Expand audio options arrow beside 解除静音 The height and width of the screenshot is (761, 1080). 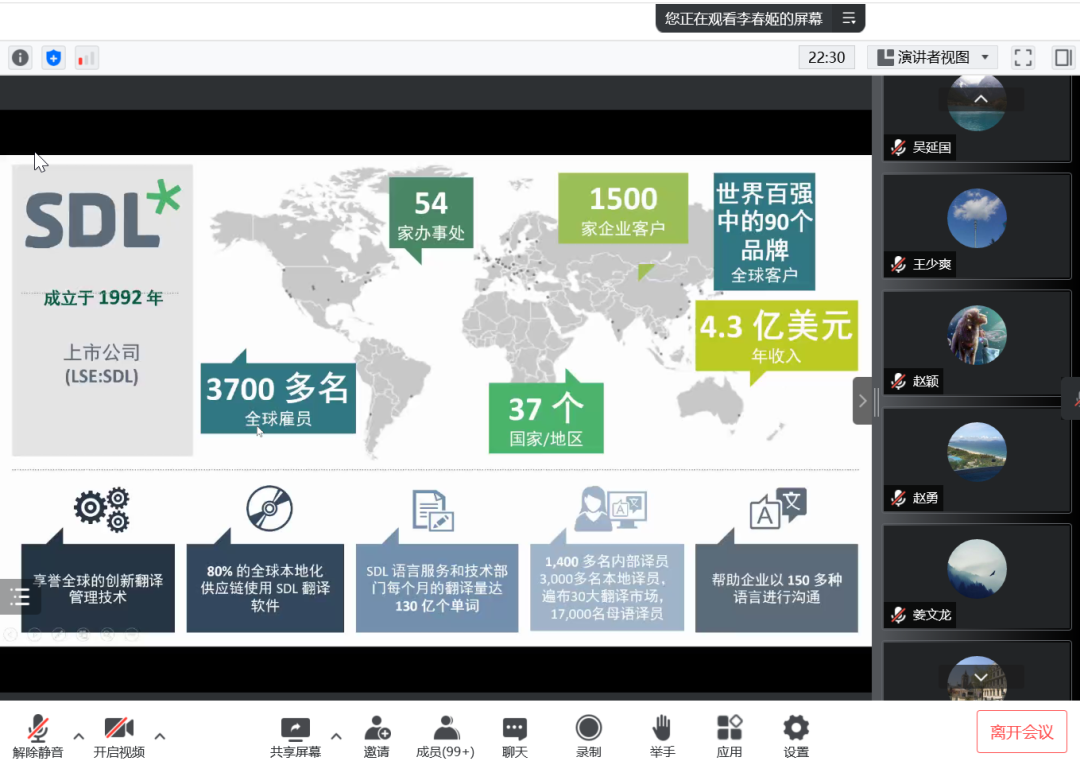pos(79,736)
